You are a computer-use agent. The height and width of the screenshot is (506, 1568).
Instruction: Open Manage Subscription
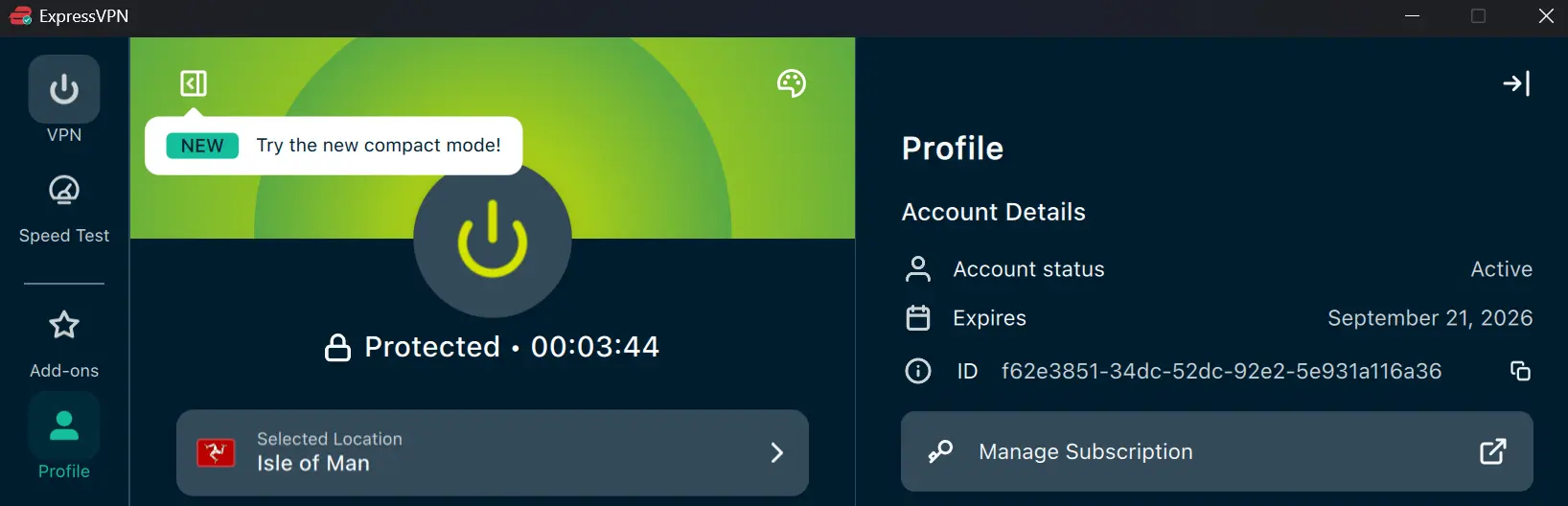click(1217, 451)
